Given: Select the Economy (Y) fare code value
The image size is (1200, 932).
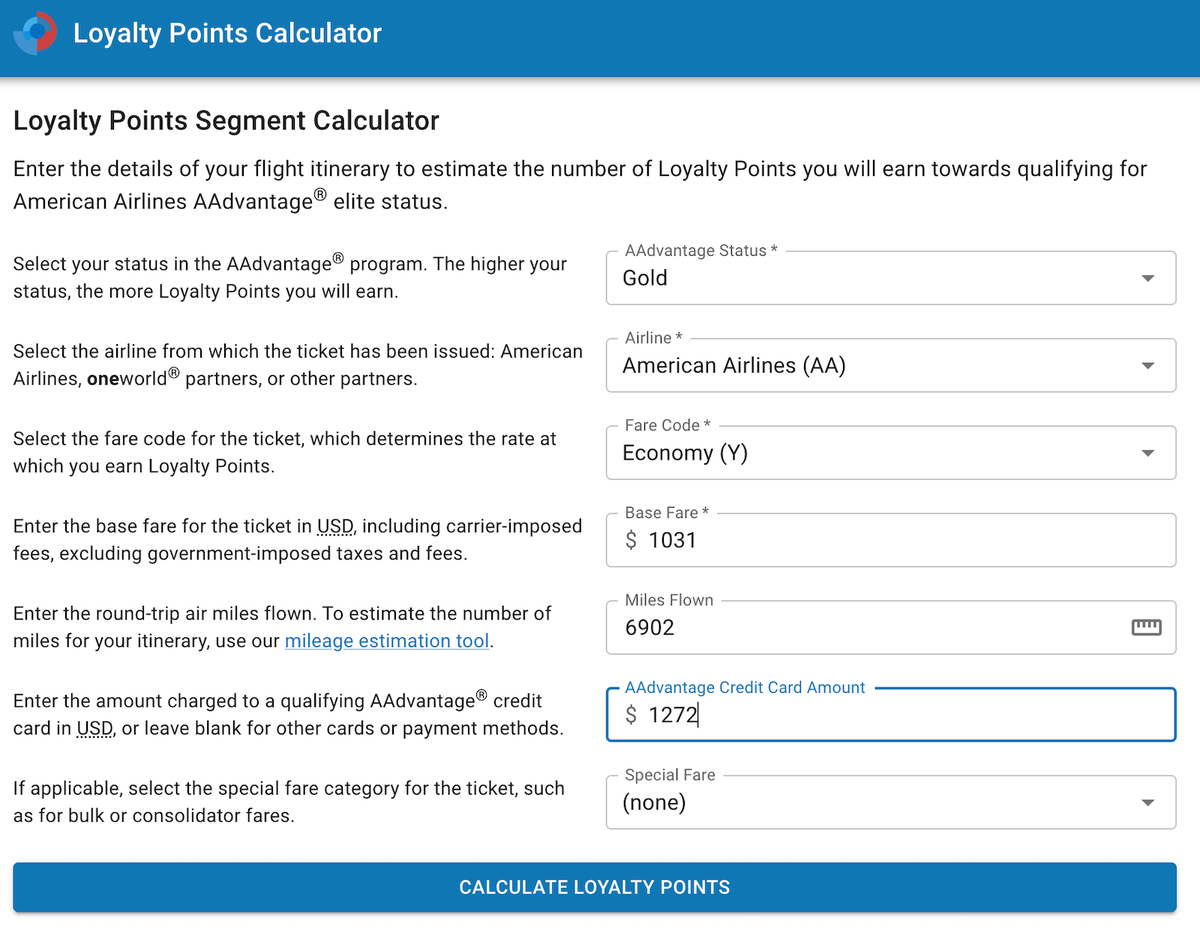Looking at the screenshot, I should coord(683,452).
